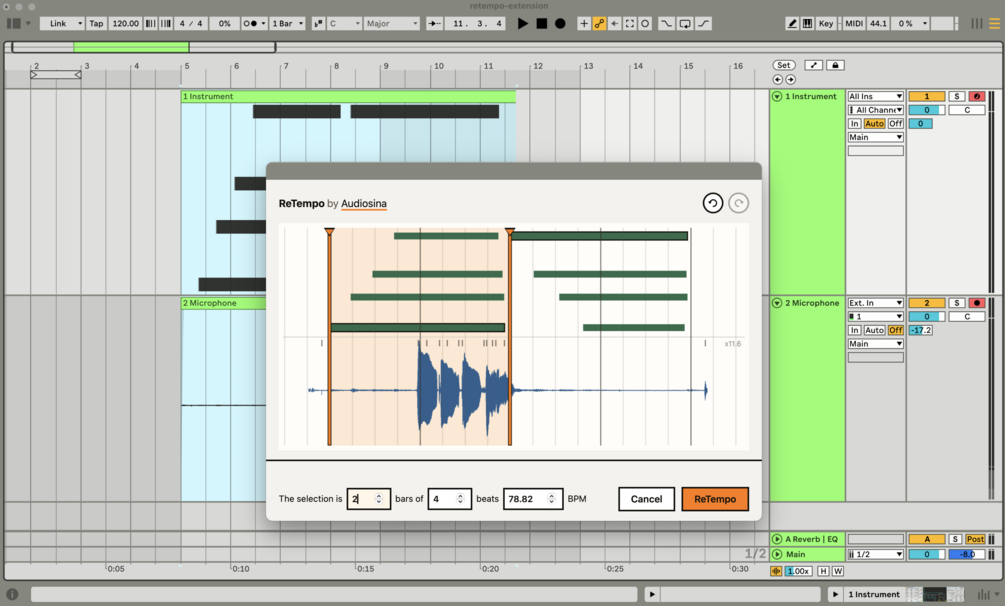Jump to previous locator arrow
1005x606 pixels.
point(777,80)
